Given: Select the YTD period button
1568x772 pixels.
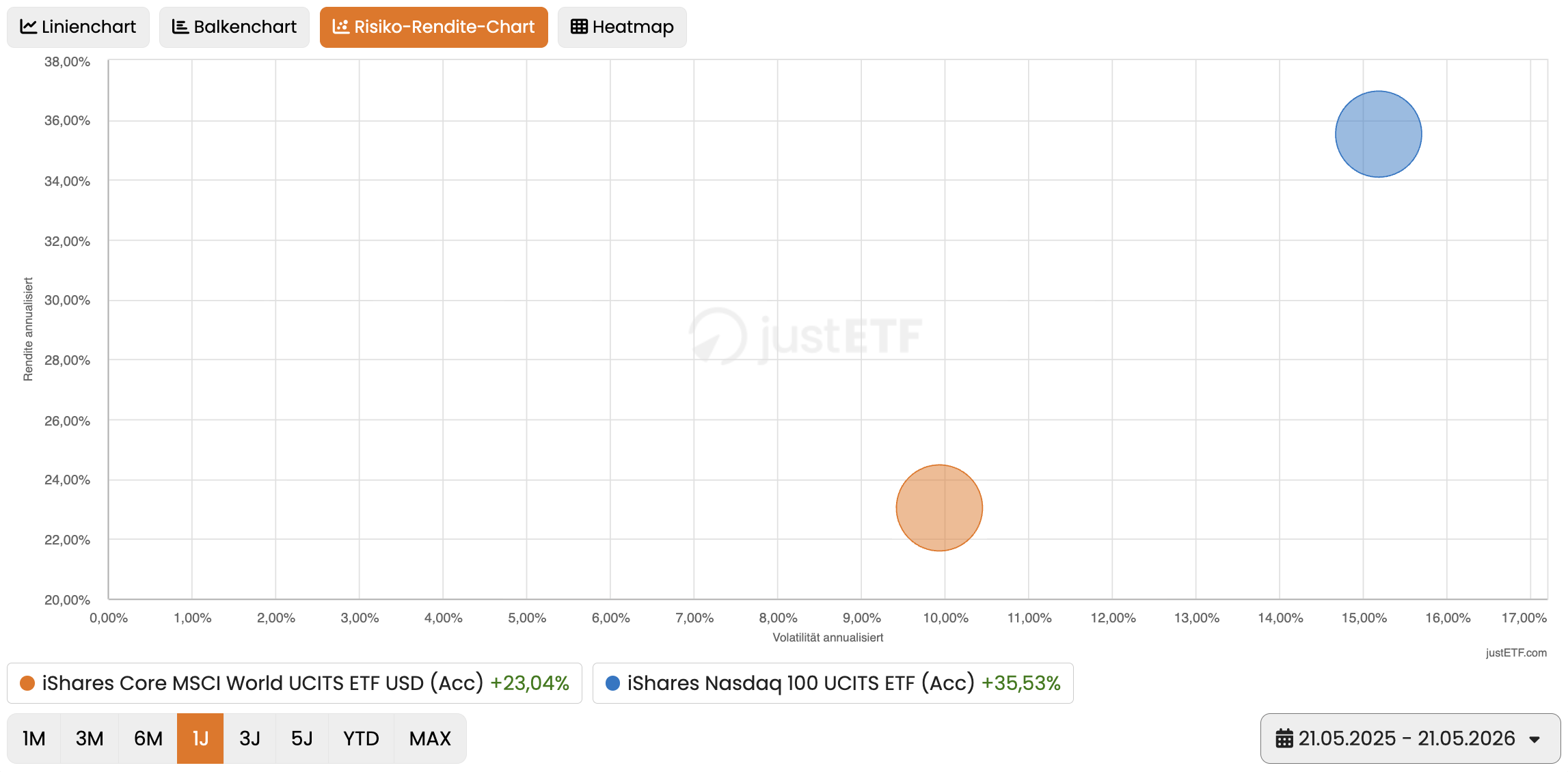Looking at the screenshot, I should [361, 739].
